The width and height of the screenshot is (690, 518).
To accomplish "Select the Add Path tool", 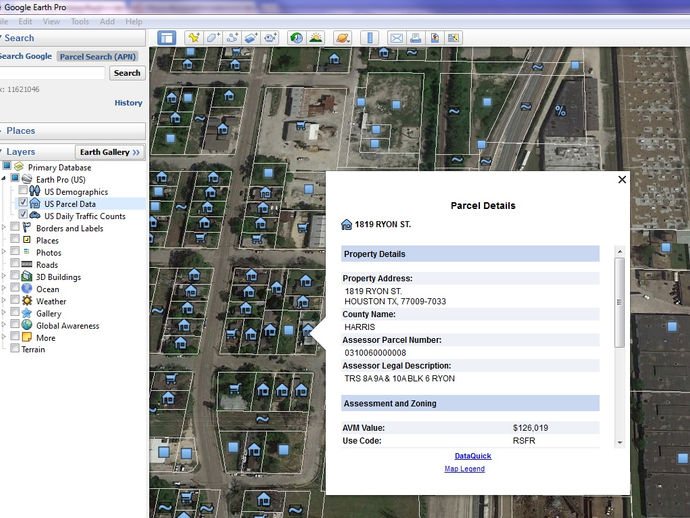I will click(x=232, y=38).
